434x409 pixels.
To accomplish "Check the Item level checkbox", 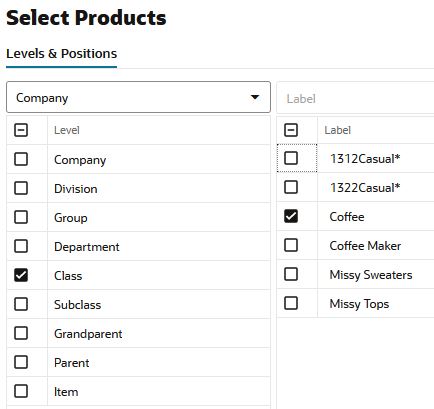I will [21, 391].
